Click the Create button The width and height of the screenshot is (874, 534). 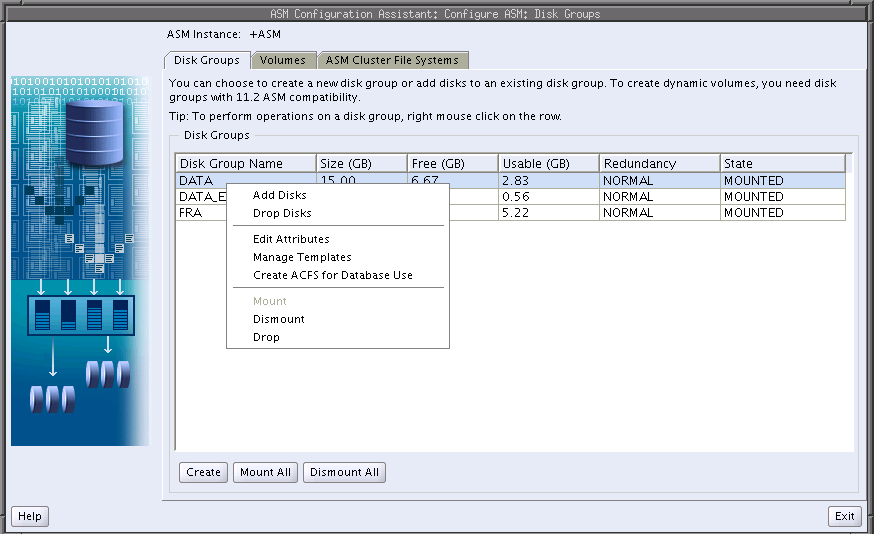tap(203, 472)
